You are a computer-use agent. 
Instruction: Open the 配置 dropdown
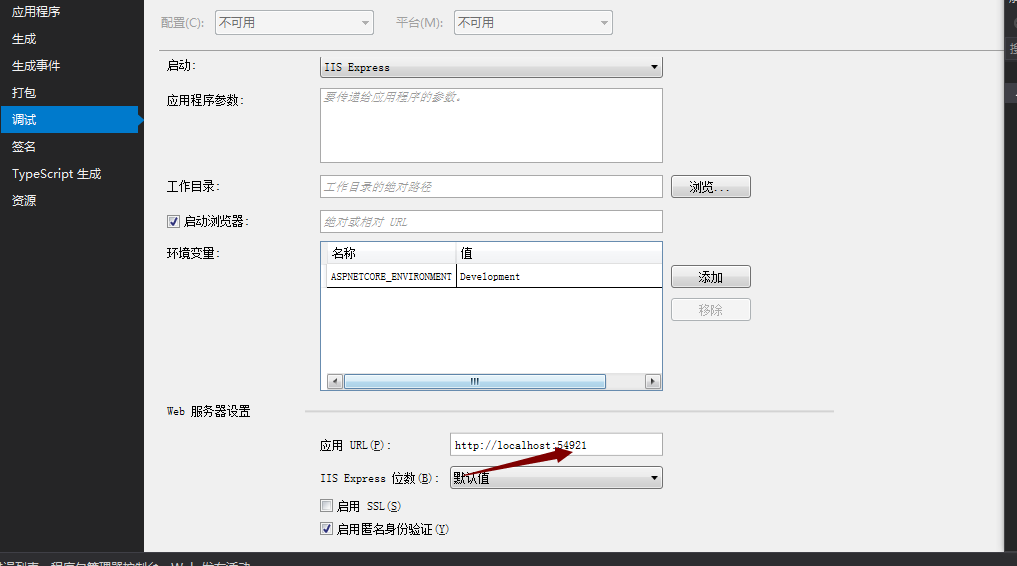294,22
